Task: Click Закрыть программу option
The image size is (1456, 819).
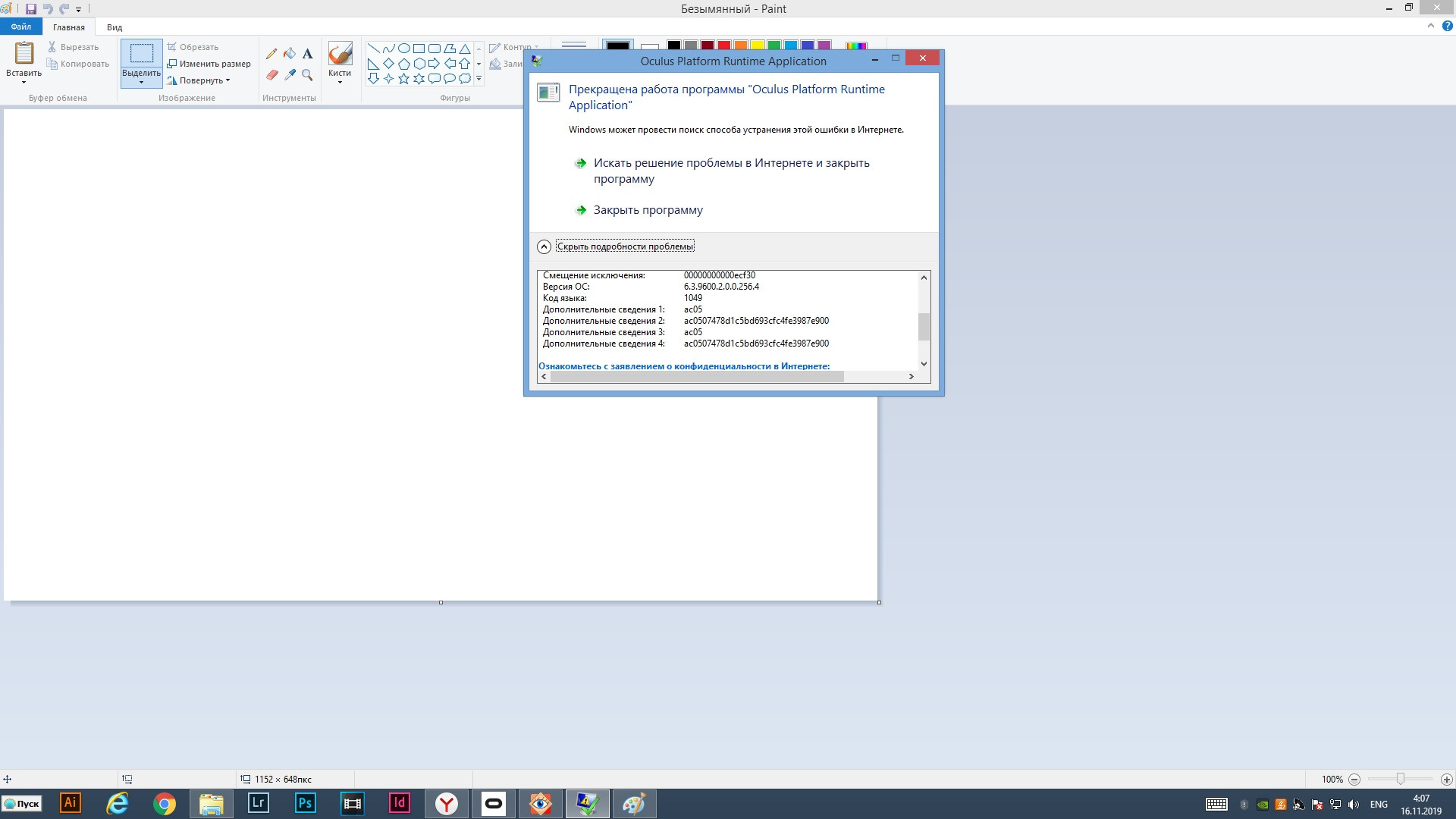Action: click(648, 210)
